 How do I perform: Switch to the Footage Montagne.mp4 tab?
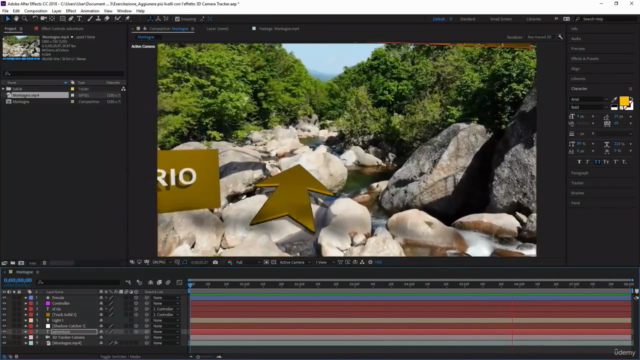279,29
